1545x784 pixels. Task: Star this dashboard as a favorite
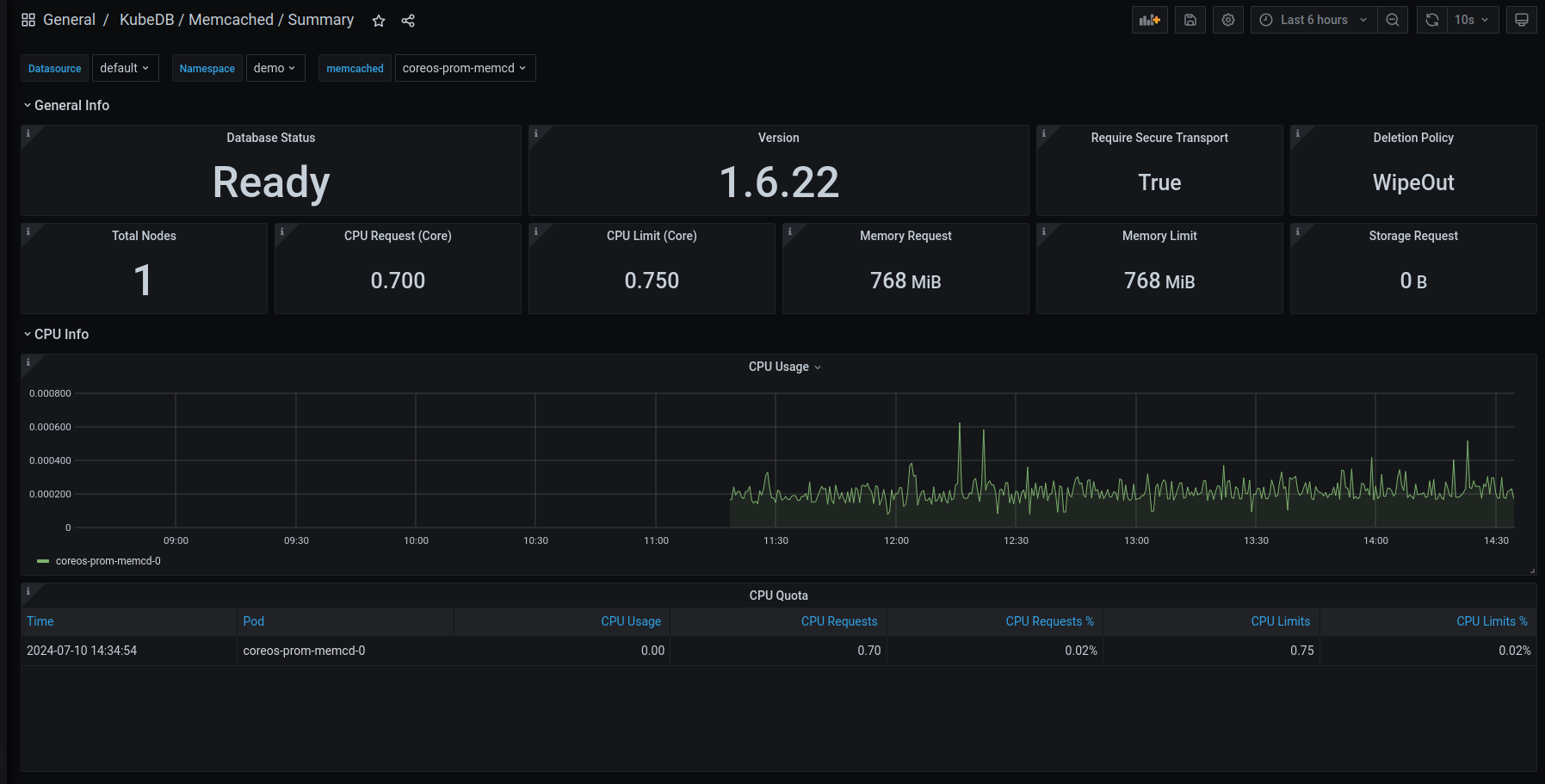(378, 20)
